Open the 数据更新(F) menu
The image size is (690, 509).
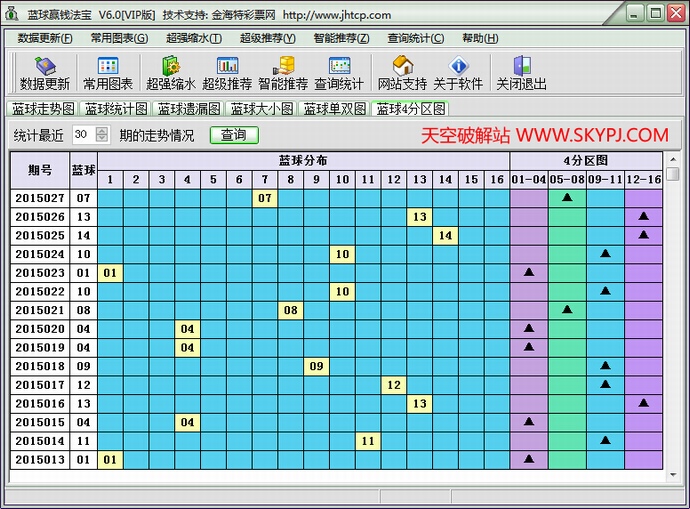click(x=45, y=38)
